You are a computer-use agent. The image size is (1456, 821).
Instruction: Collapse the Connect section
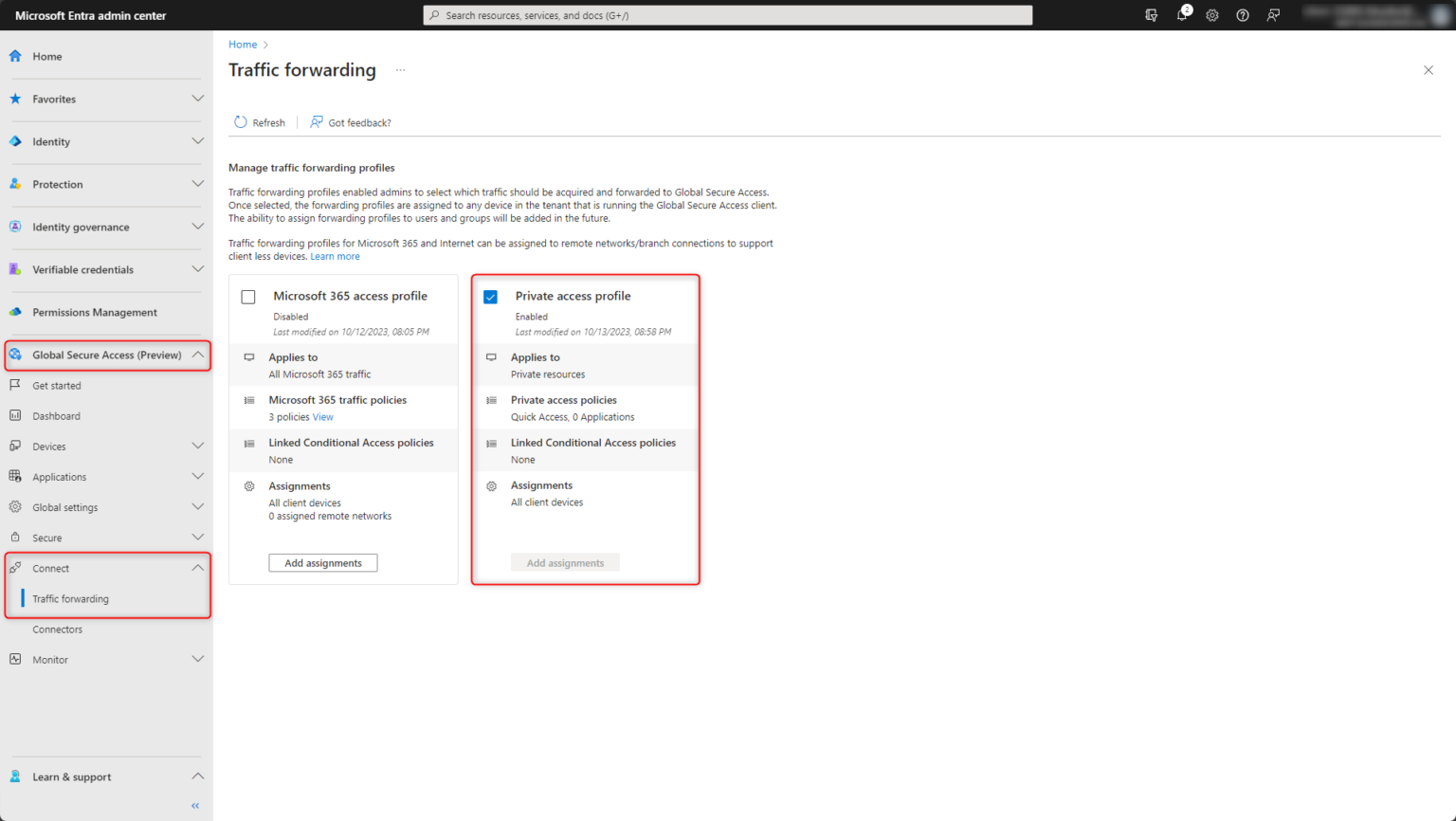coord(197,568)
